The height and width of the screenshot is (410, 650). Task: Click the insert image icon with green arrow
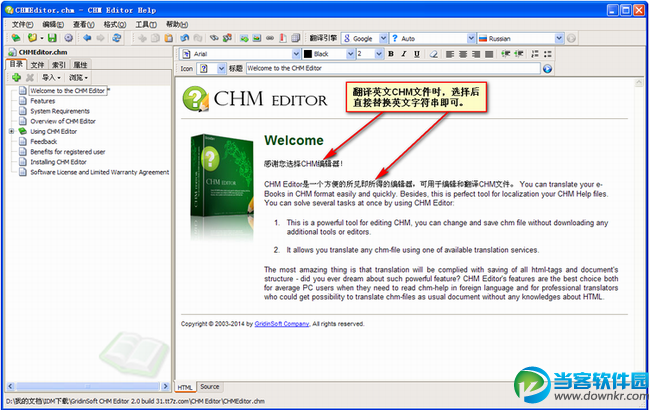[244, 38]
